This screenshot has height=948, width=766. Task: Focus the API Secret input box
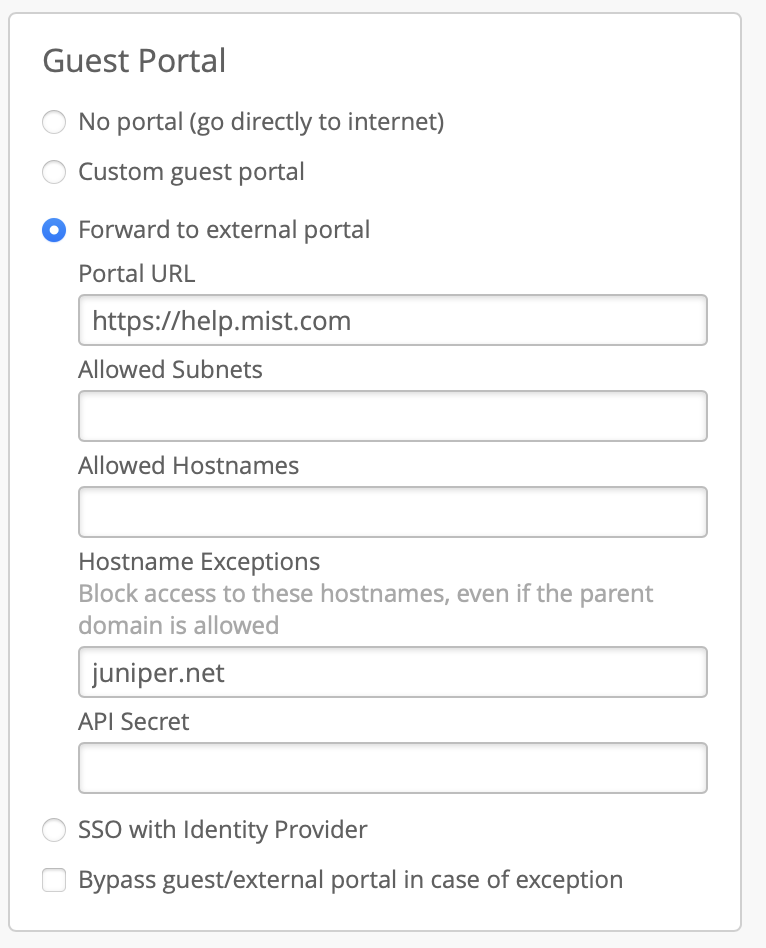click(392, 768)
